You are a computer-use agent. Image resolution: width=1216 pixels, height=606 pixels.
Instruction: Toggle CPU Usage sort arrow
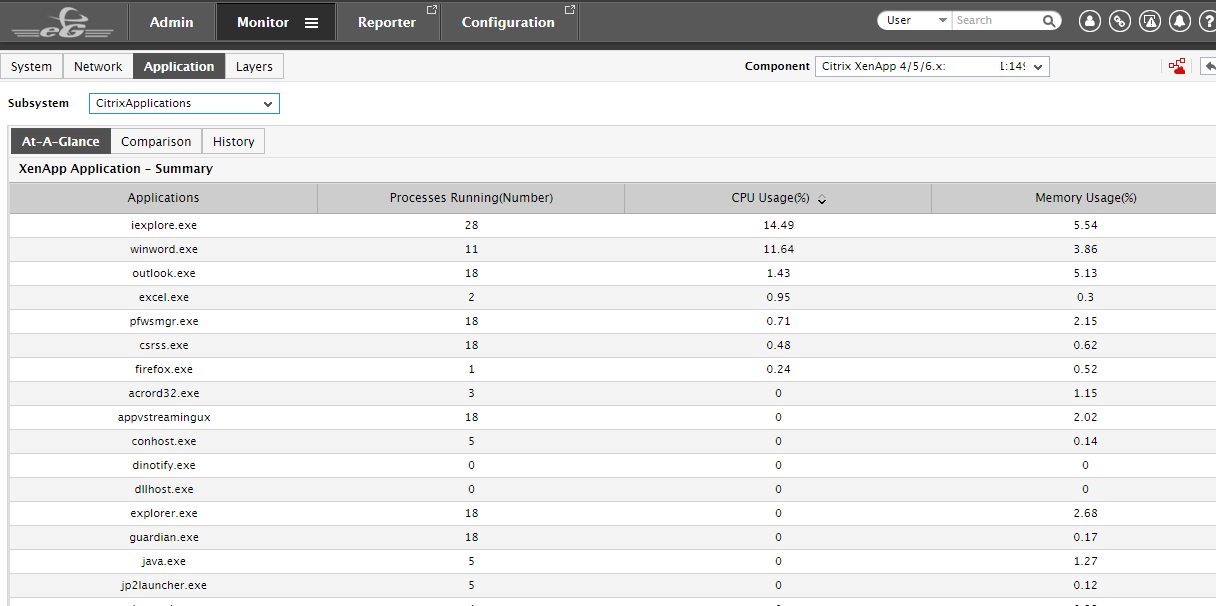click(x=822, y=200)
